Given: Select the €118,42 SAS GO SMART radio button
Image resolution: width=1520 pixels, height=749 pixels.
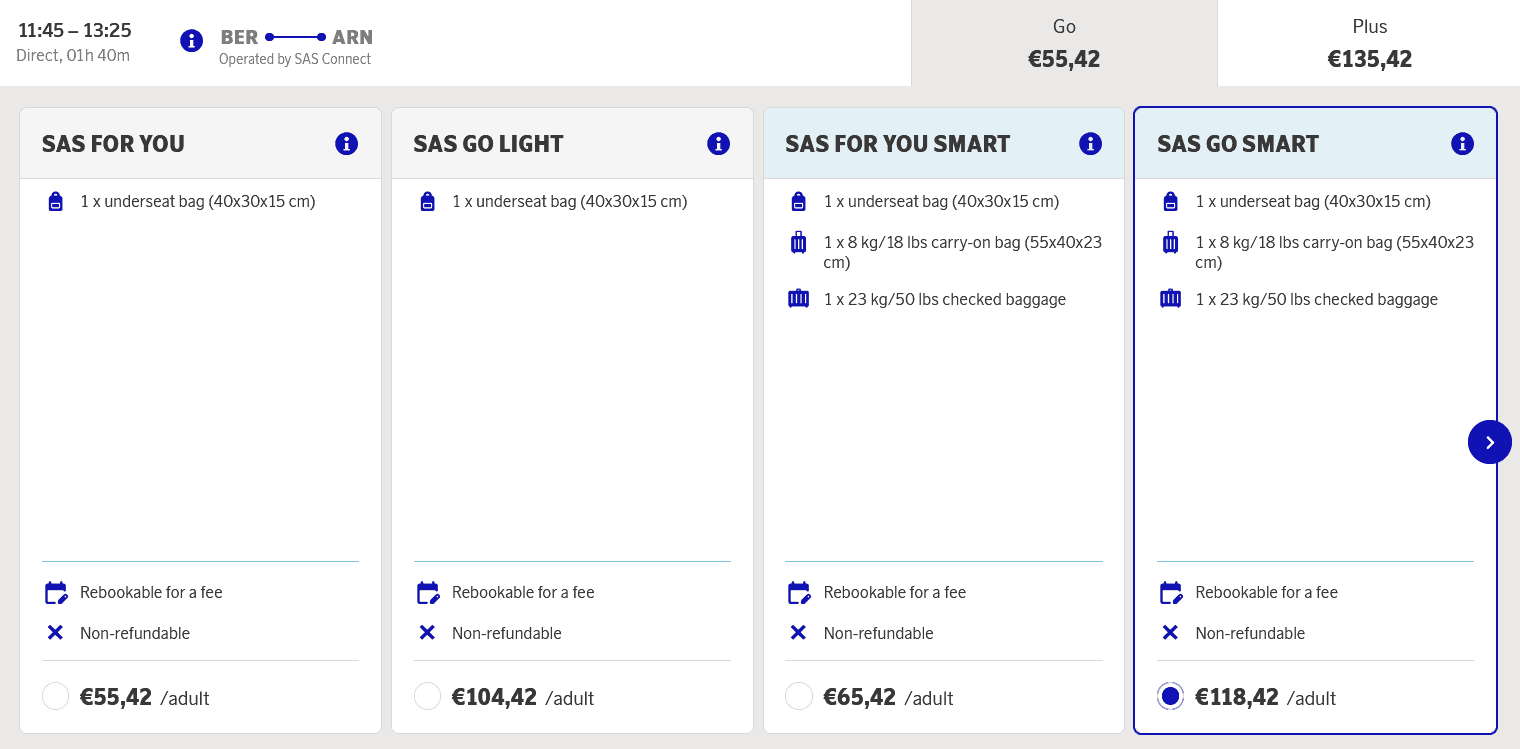Looking at the screenshot, I should coord(1170,696).
